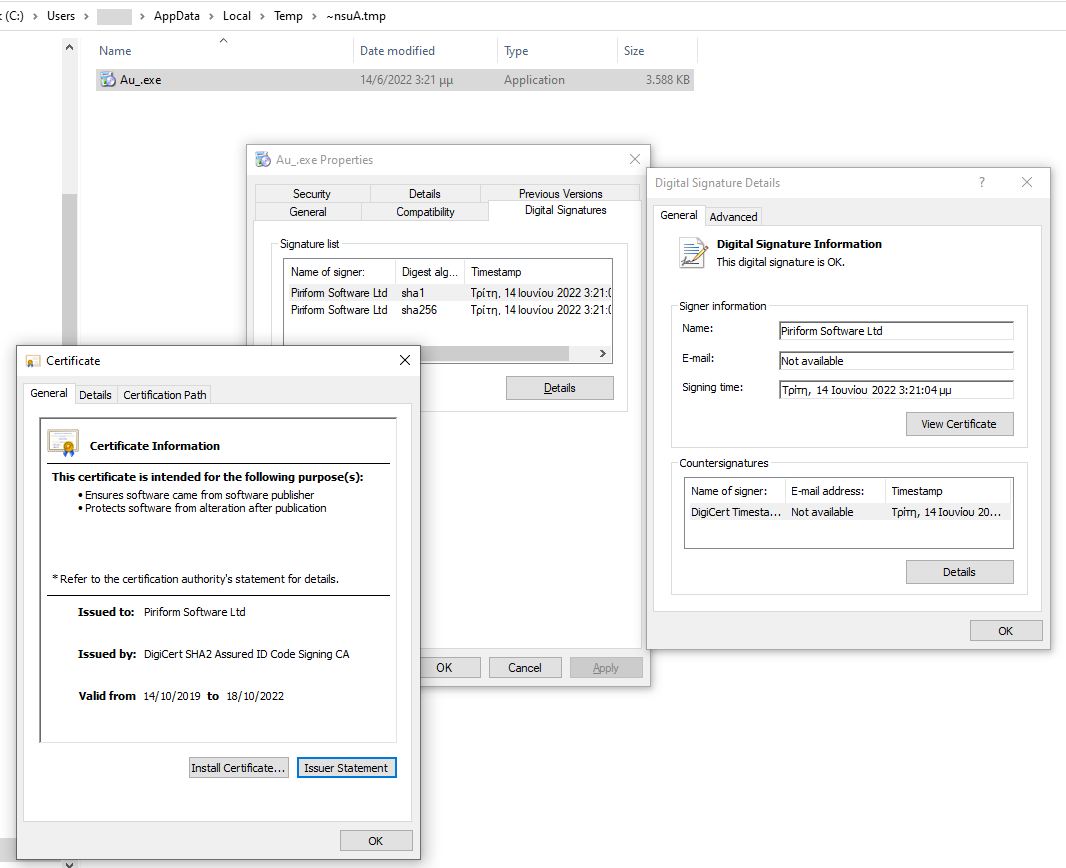Click Install Certificate in the Certificate dialog

click(238, 767)
